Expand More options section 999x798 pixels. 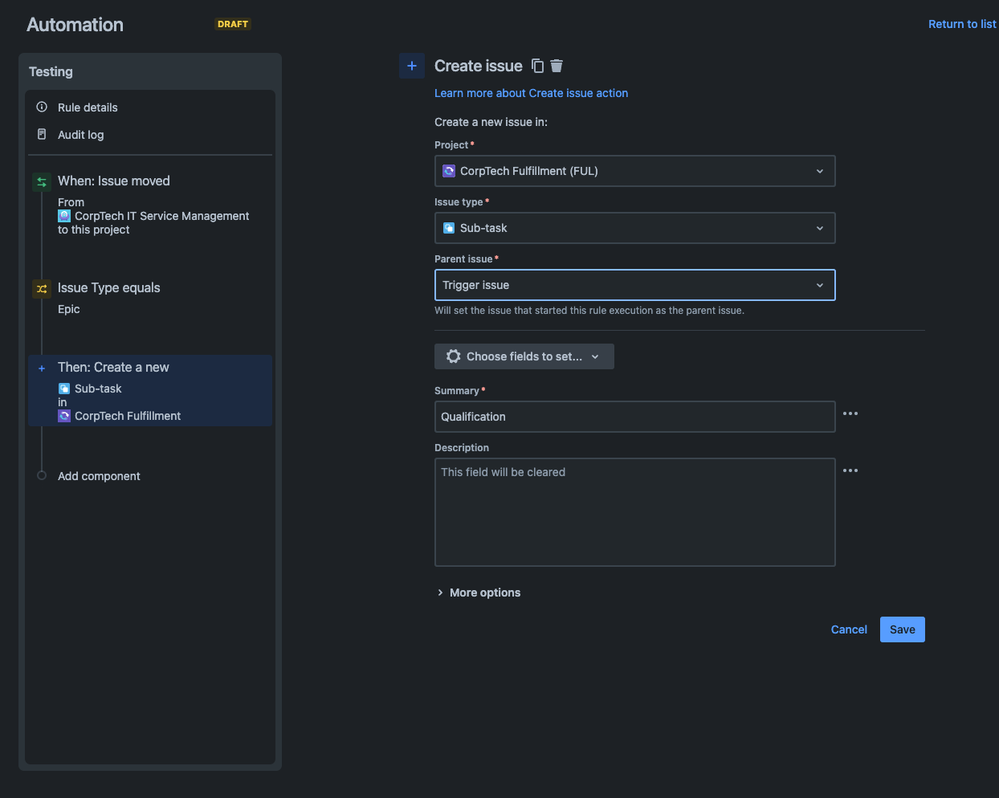pos(478,593)
